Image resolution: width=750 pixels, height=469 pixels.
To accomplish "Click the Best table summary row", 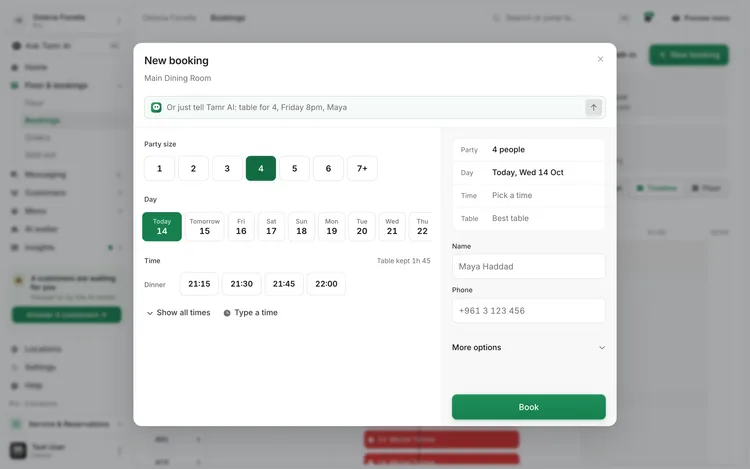I will 529,218.
